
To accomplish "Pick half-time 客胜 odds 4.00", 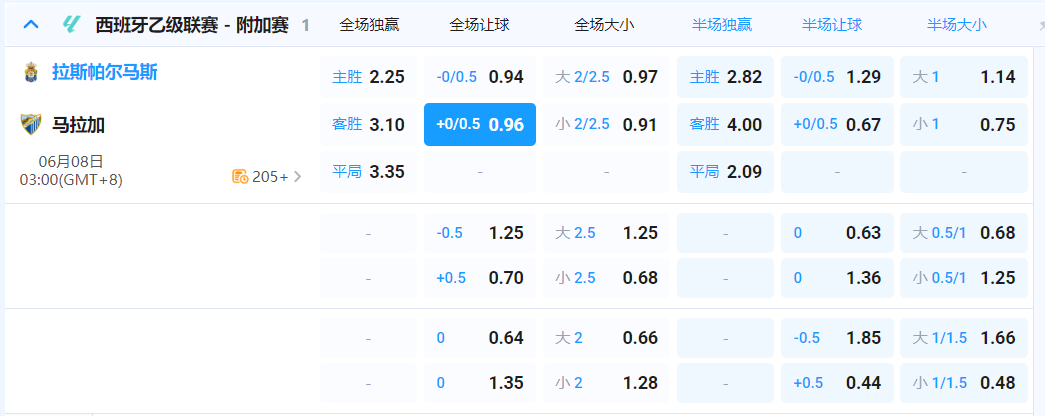I will pos(725,125).
